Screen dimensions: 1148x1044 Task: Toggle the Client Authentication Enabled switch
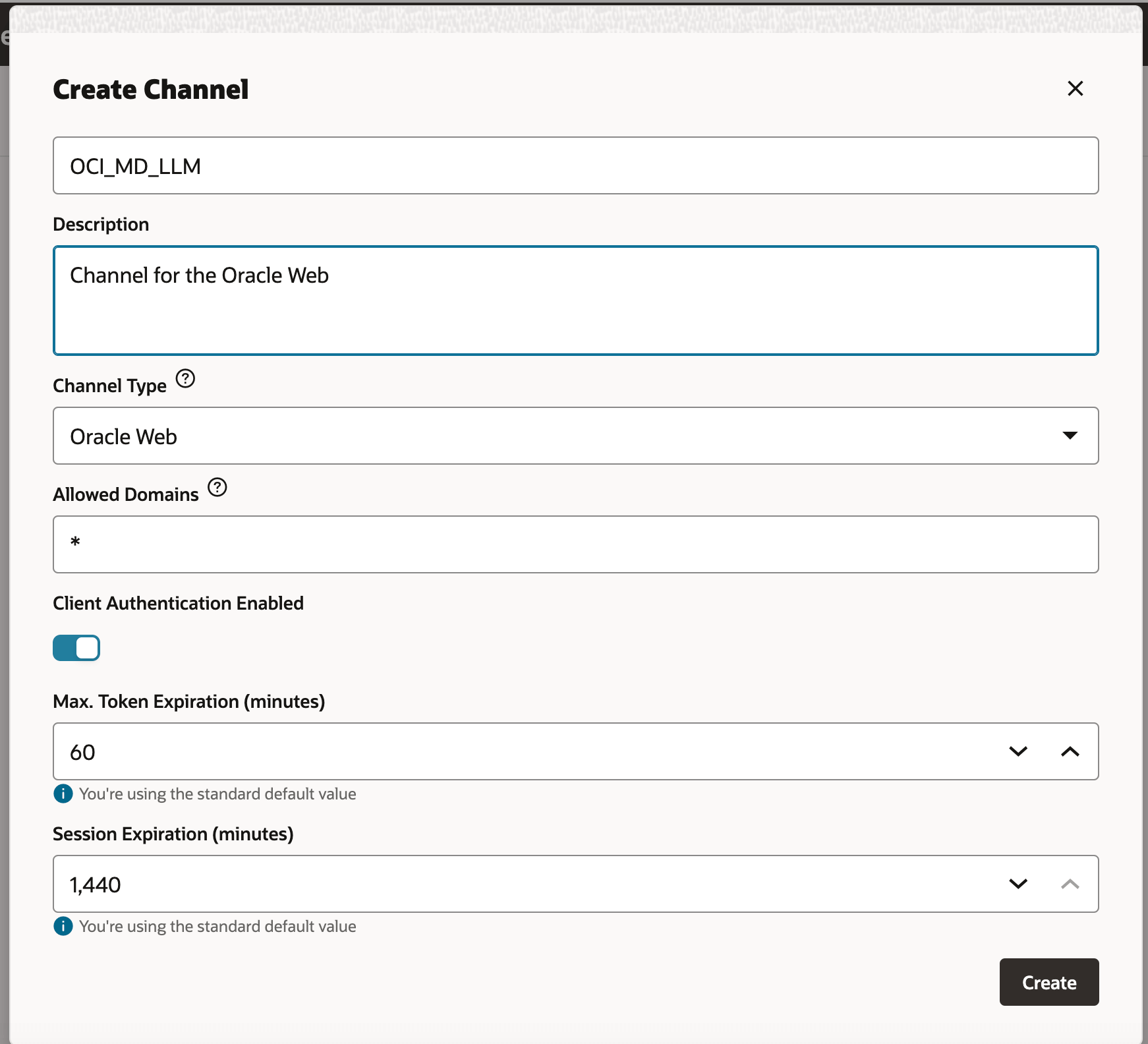(x=76, y=648)
